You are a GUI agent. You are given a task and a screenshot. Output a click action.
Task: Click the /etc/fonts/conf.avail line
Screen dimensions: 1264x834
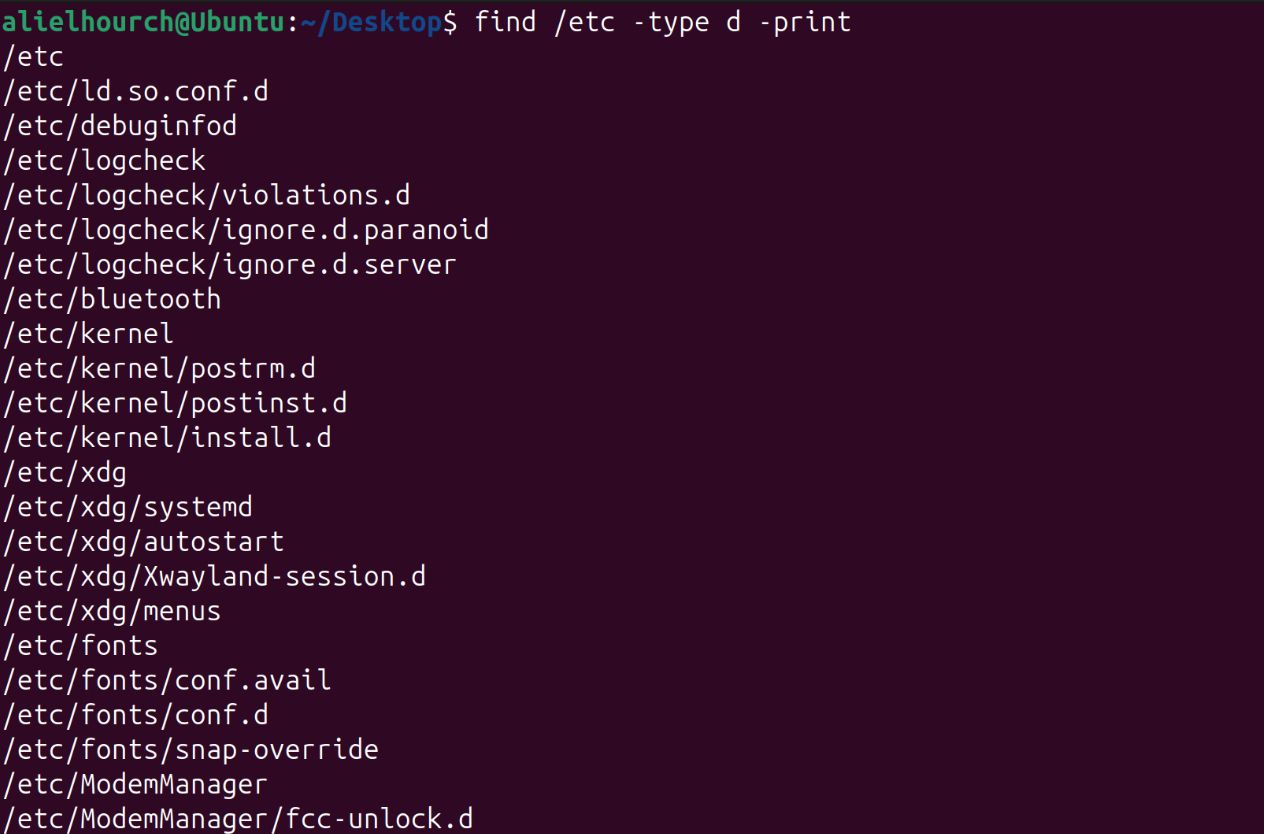(x=167, y=681)
